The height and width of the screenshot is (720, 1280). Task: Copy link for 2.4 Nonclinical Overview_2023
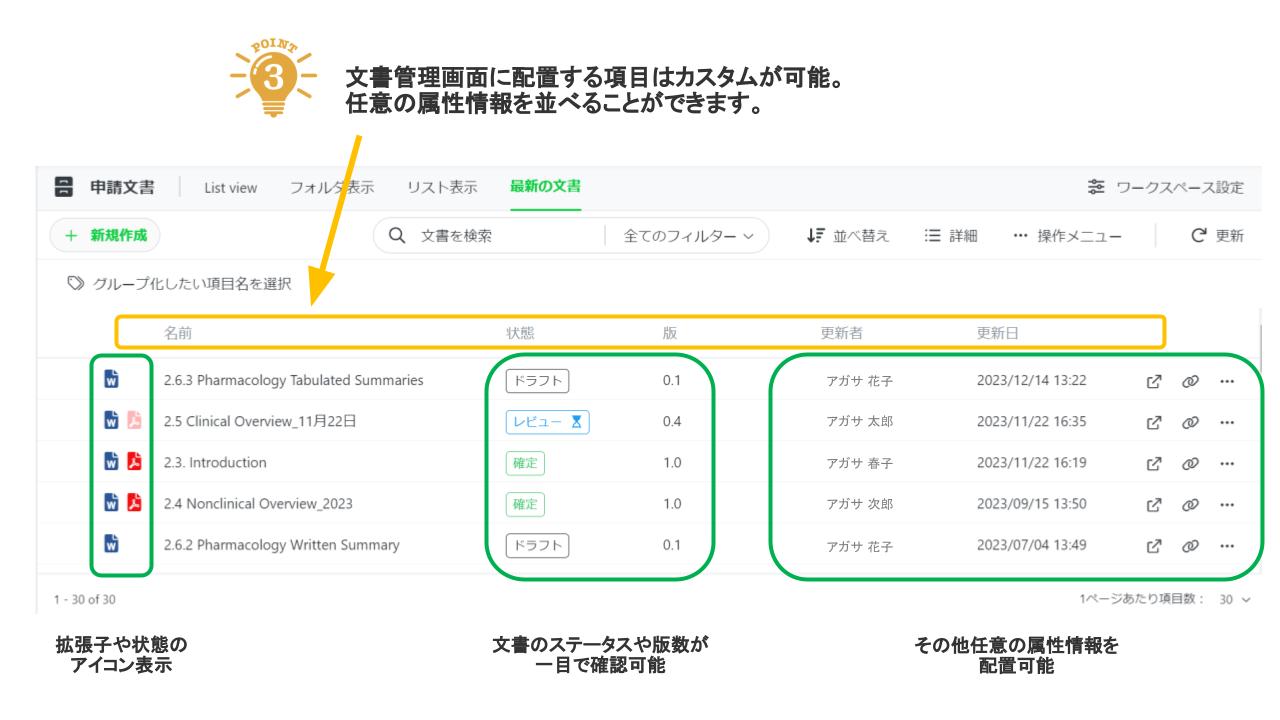(x=1192, y=504)
